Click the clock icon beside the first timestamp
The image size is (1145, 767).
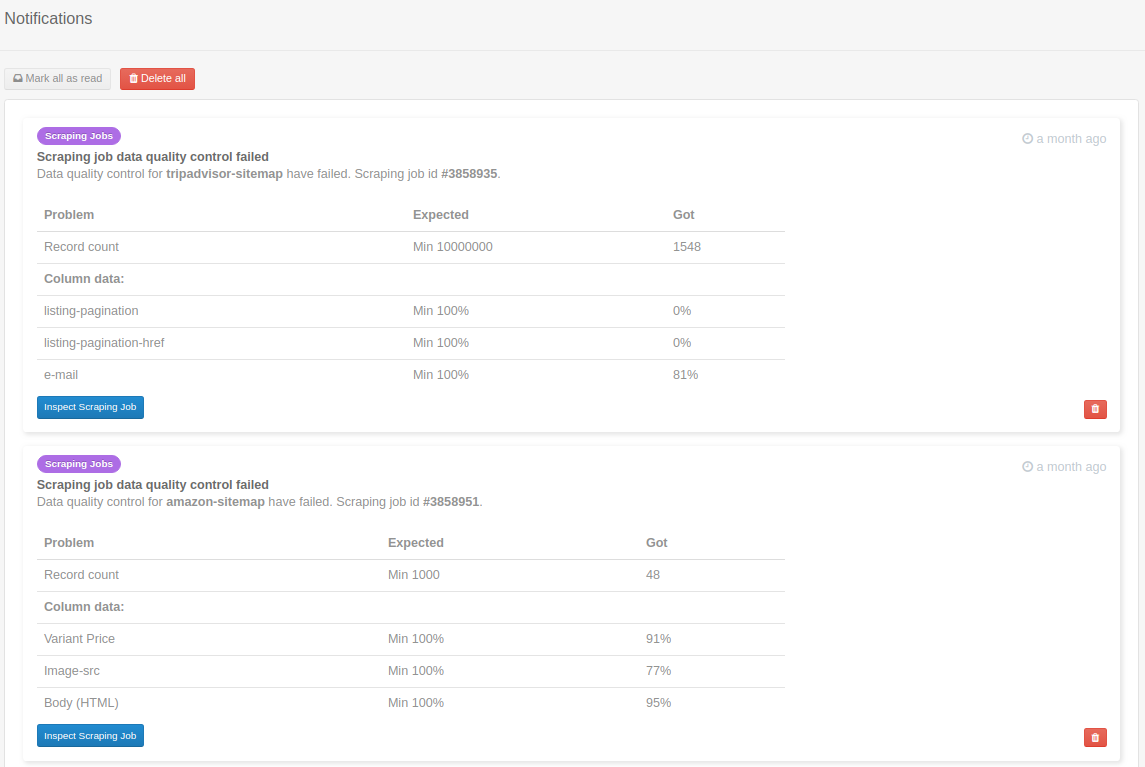[1026, 139]
